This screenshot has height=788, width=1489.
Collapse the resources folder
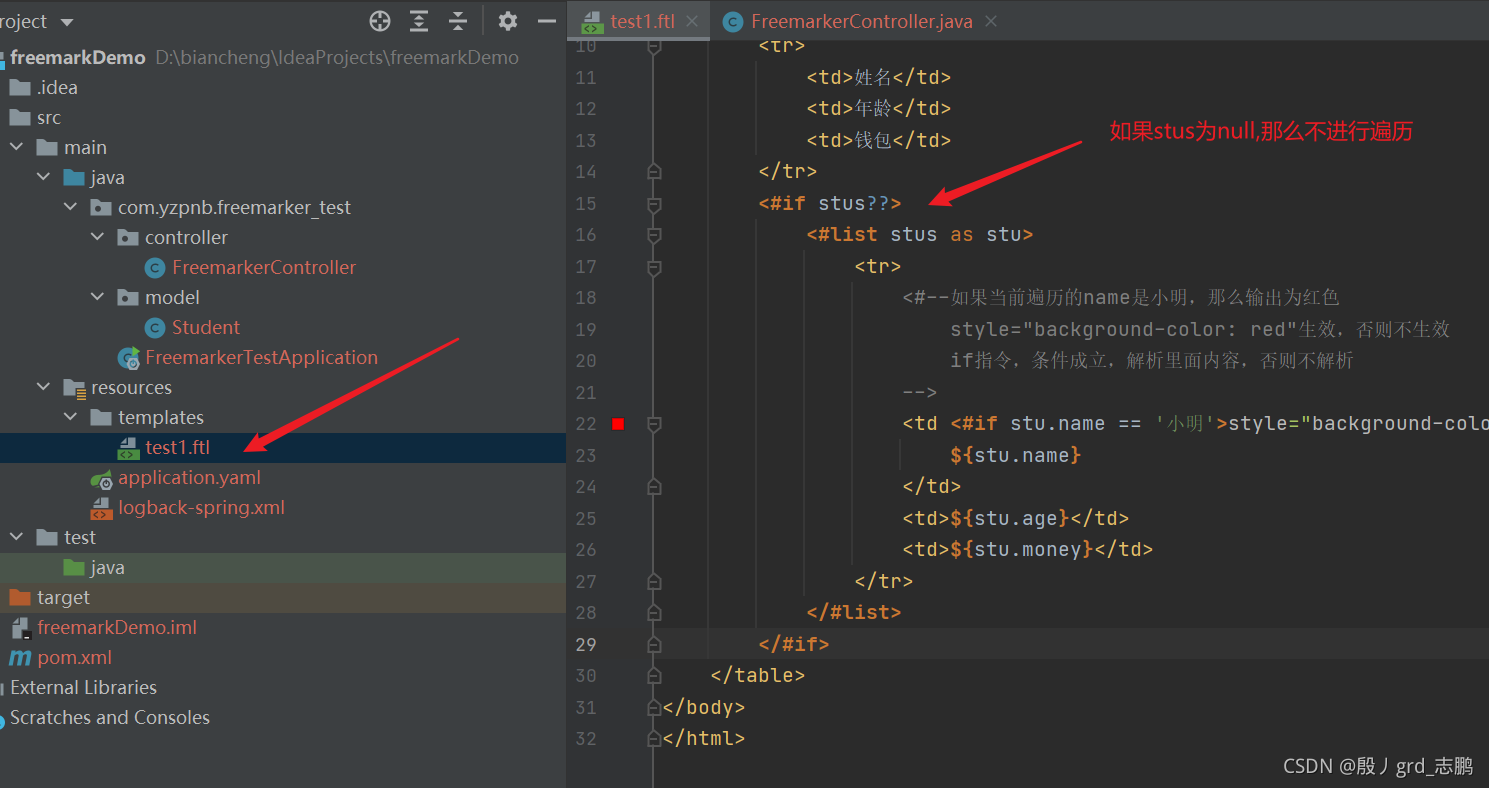[x=44, y=387]
